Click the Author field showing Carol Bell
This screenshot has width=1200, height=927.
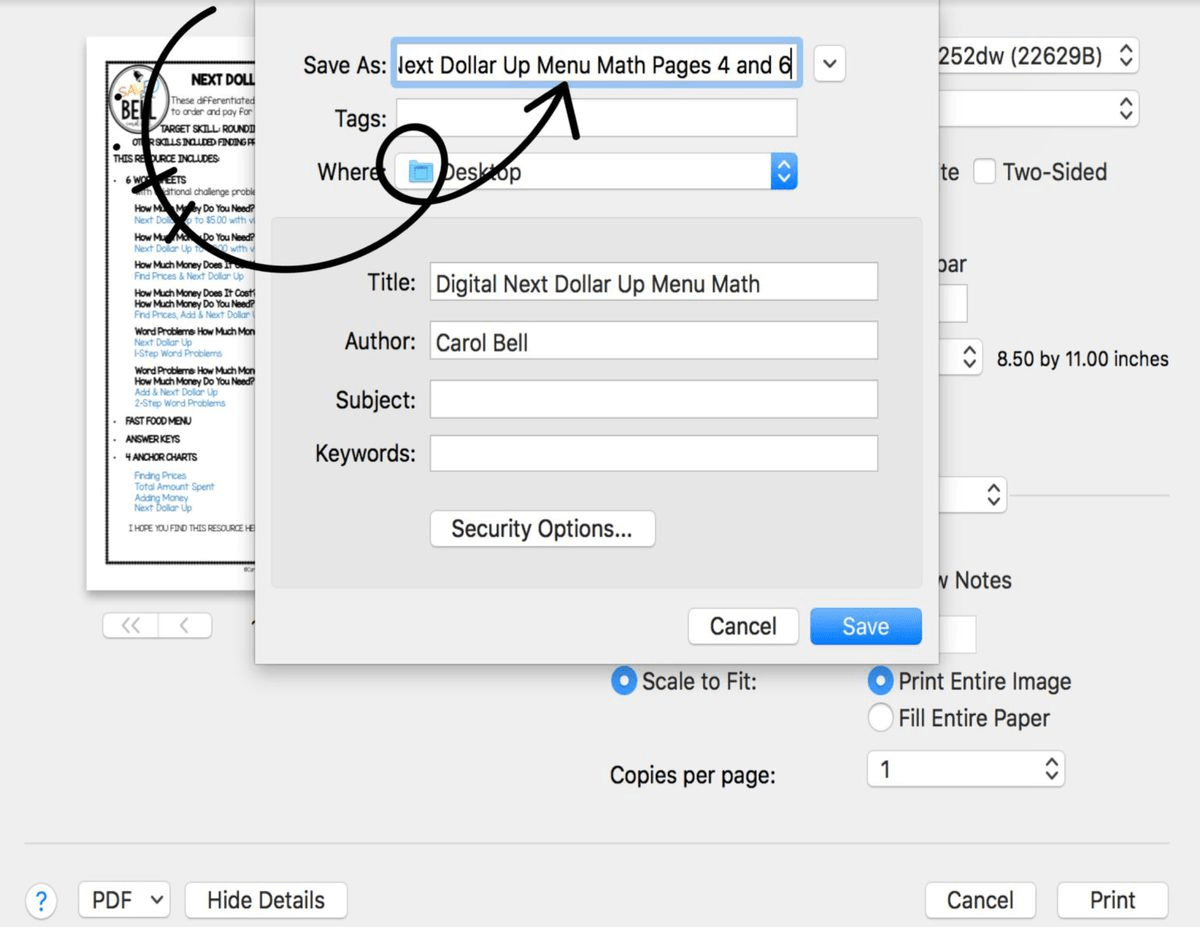tap(650, 340)
